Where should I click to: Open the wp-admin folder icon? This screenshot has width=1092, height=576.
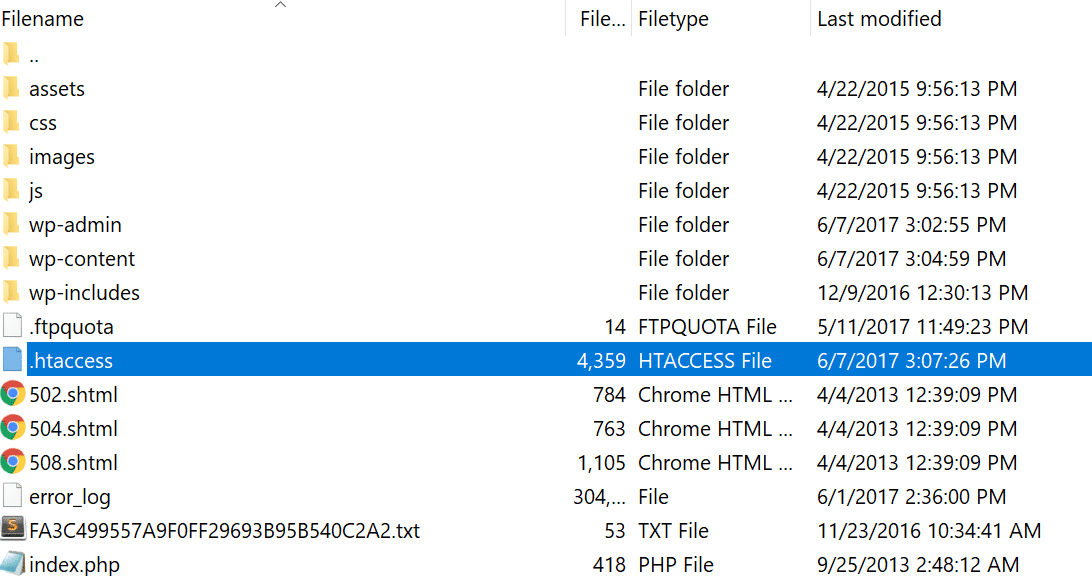tap(14, 224)
